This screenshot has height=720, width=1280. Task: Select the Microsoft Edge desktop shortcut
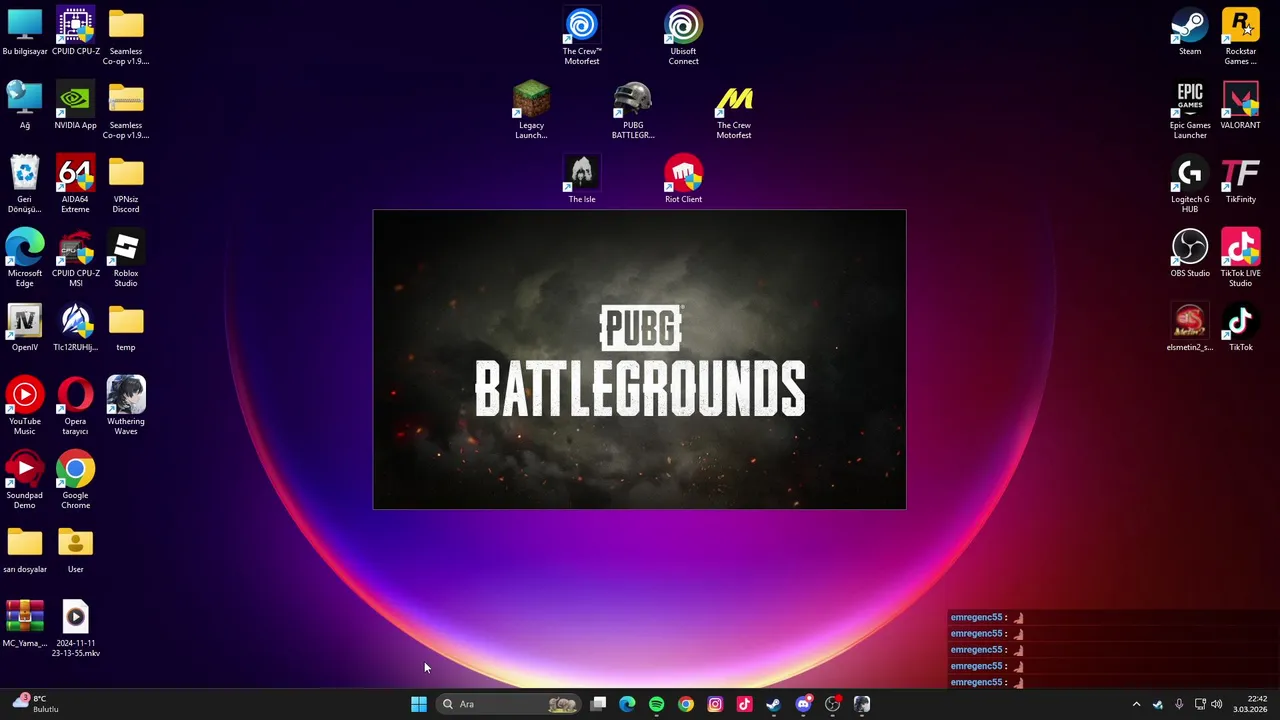click(x=25, y=258)
